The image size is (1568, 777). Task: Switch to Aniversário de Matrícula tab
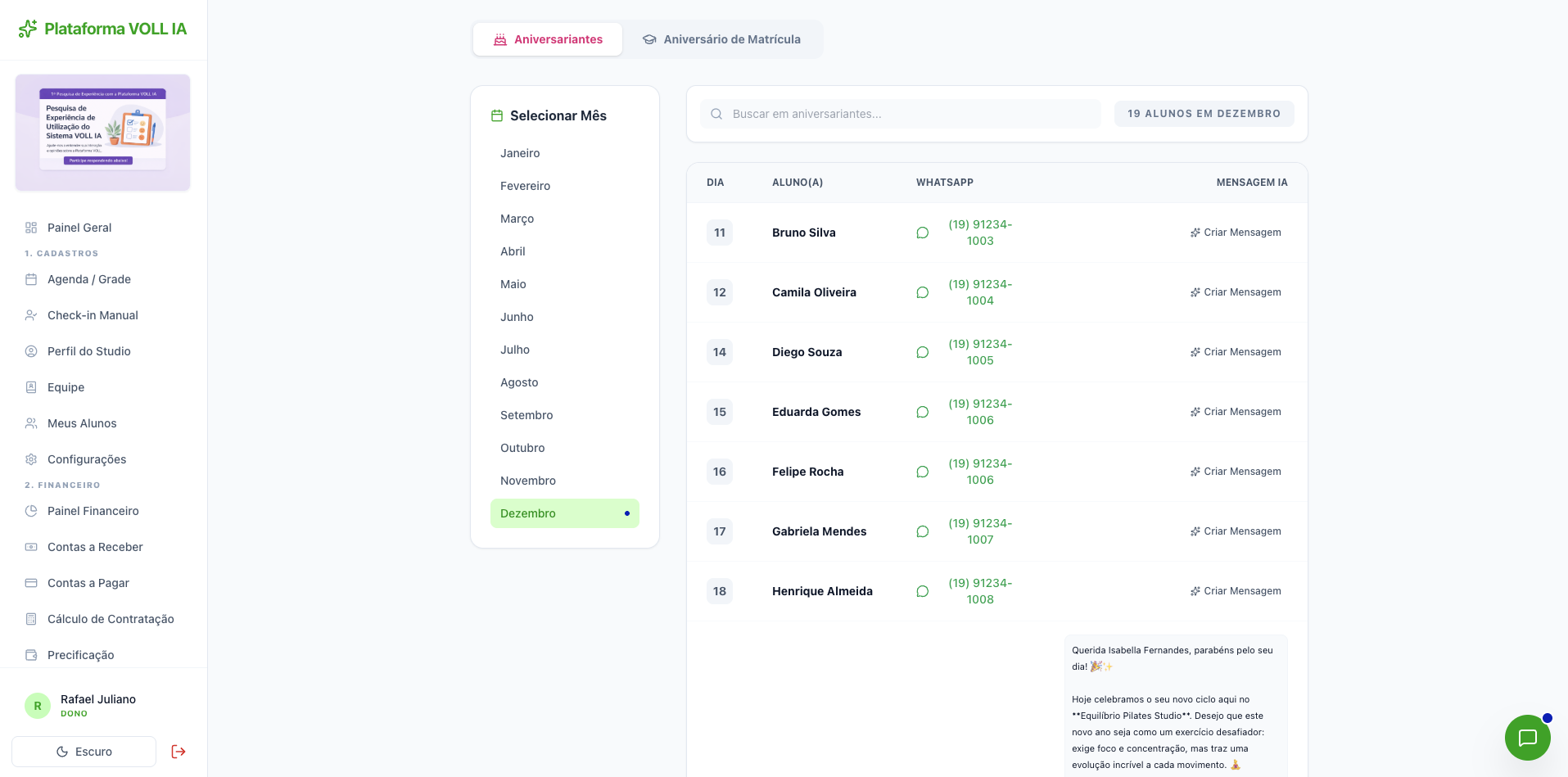721,39
